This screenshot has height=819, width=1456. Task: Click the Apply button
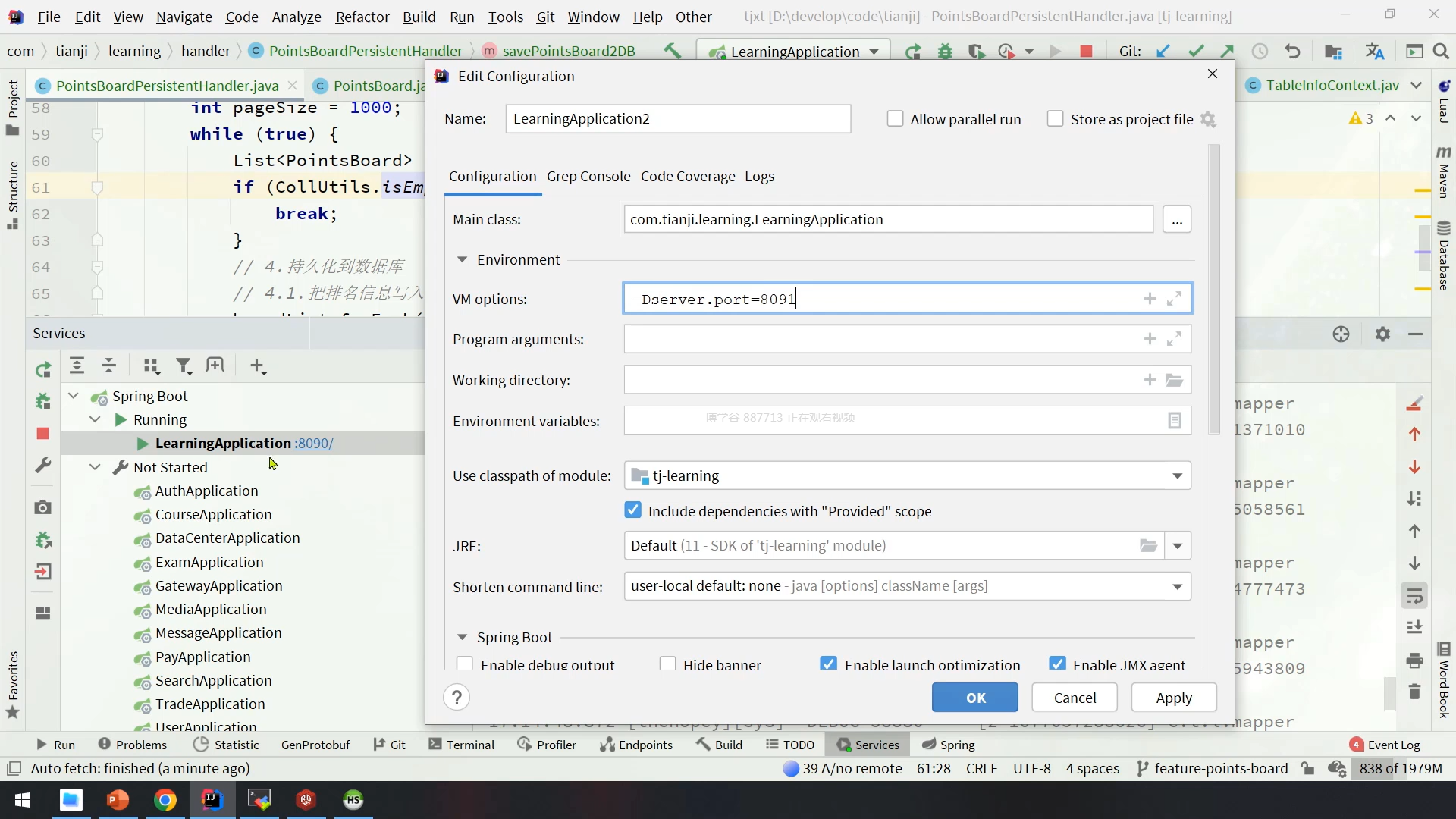(1173, 698)
